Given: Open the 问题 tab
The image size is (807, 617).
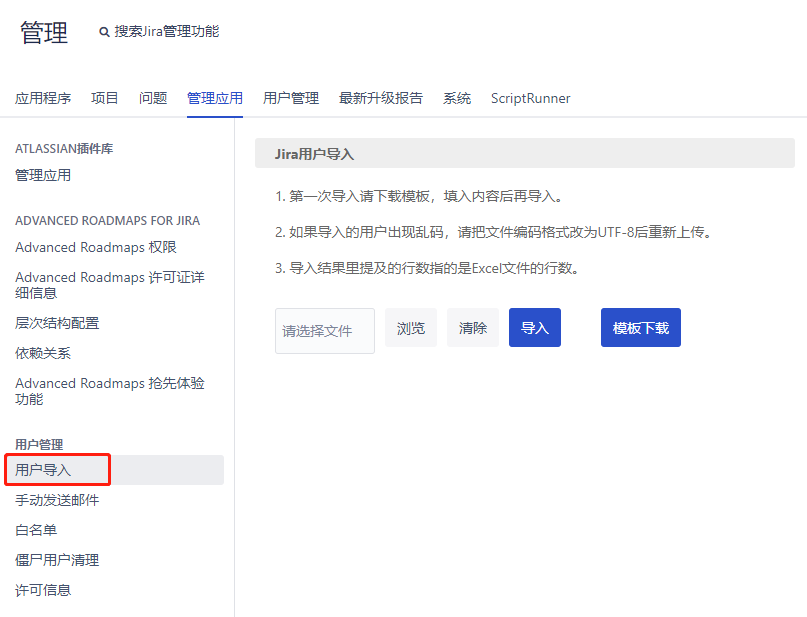Looking at the screenshot, I should [153, 98].
